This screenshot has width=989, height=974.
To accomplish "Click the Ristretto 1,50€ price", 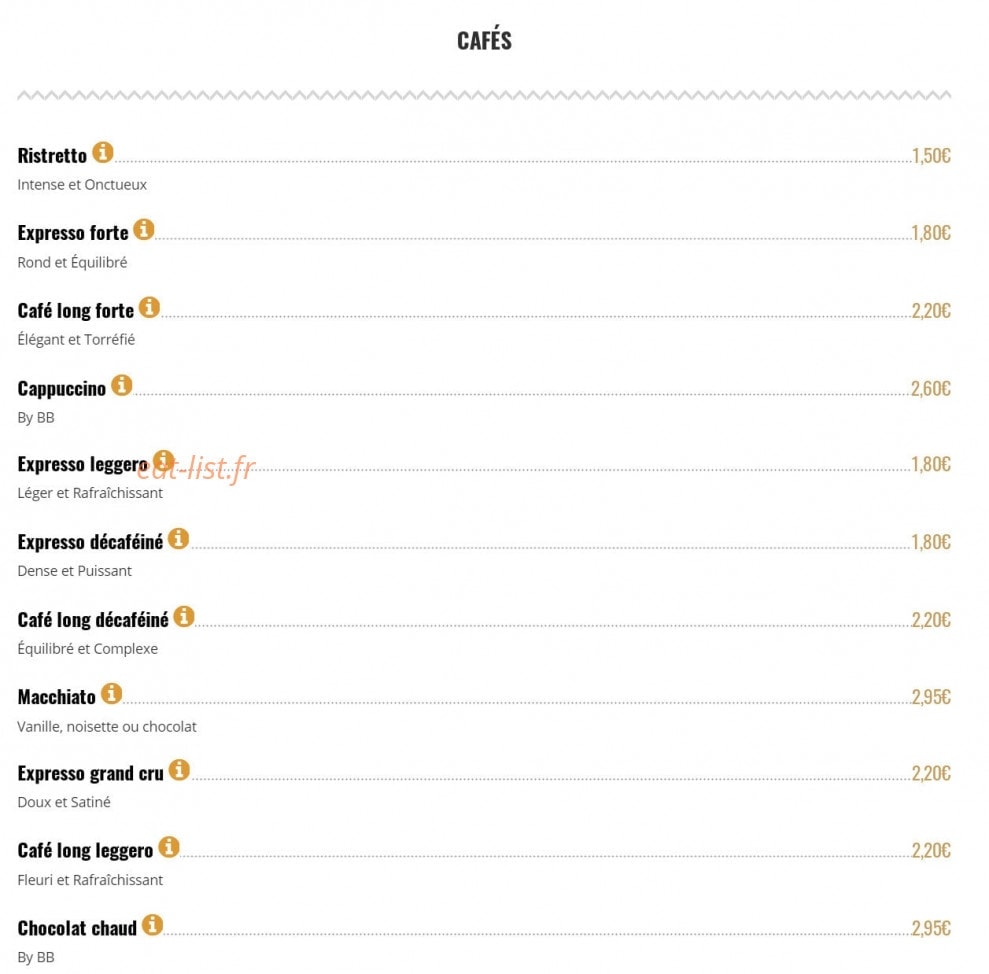I will [931, 156].
